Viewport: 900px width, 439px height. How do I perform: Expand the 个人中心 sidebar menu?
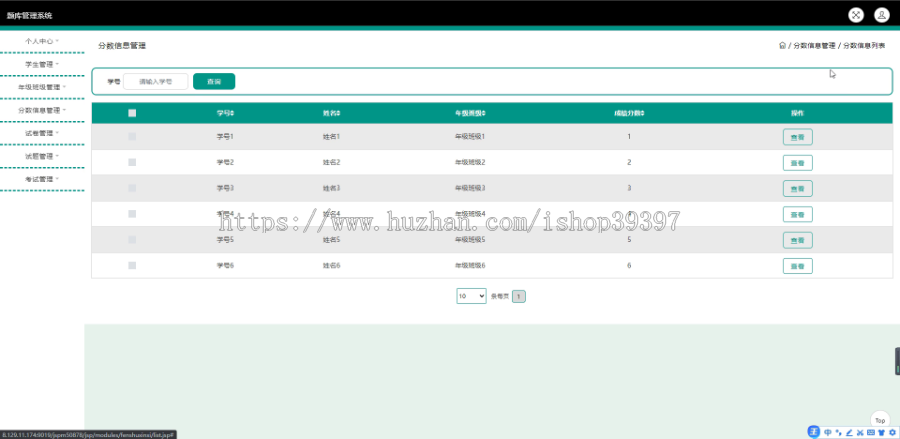pos(42,41)
